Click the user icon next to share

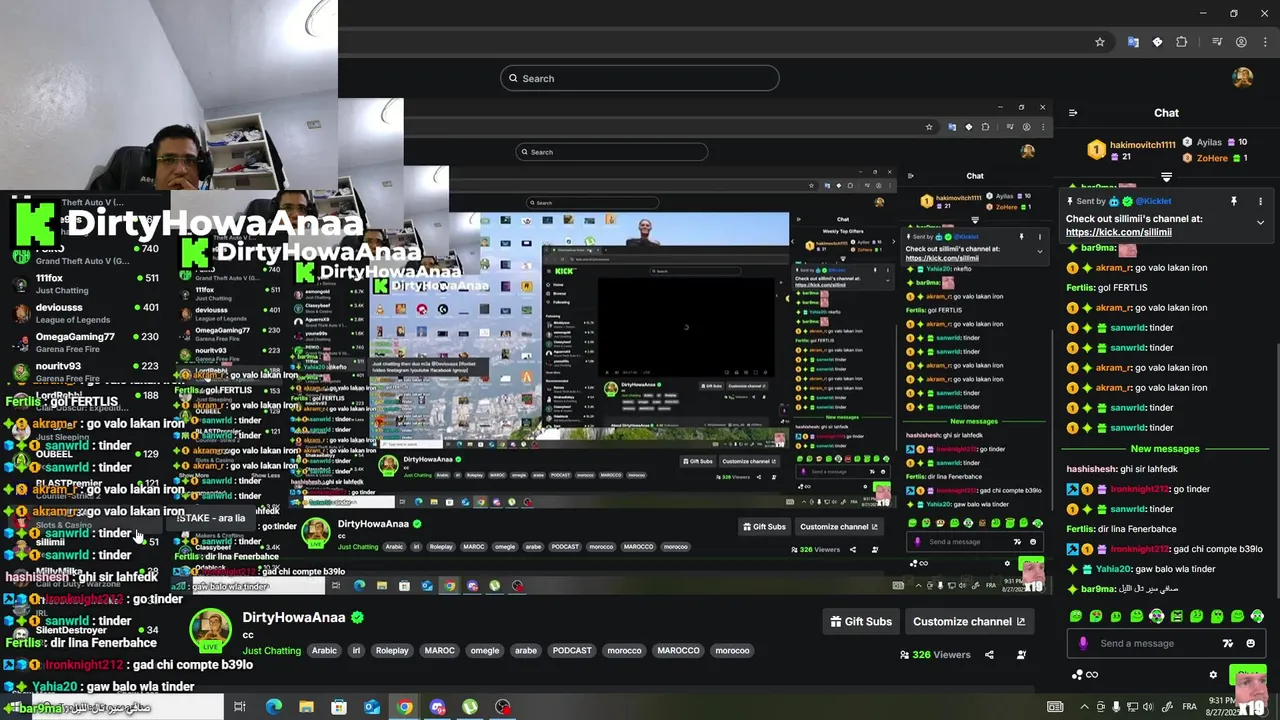pyautogui.click(x=1021, y=655)
